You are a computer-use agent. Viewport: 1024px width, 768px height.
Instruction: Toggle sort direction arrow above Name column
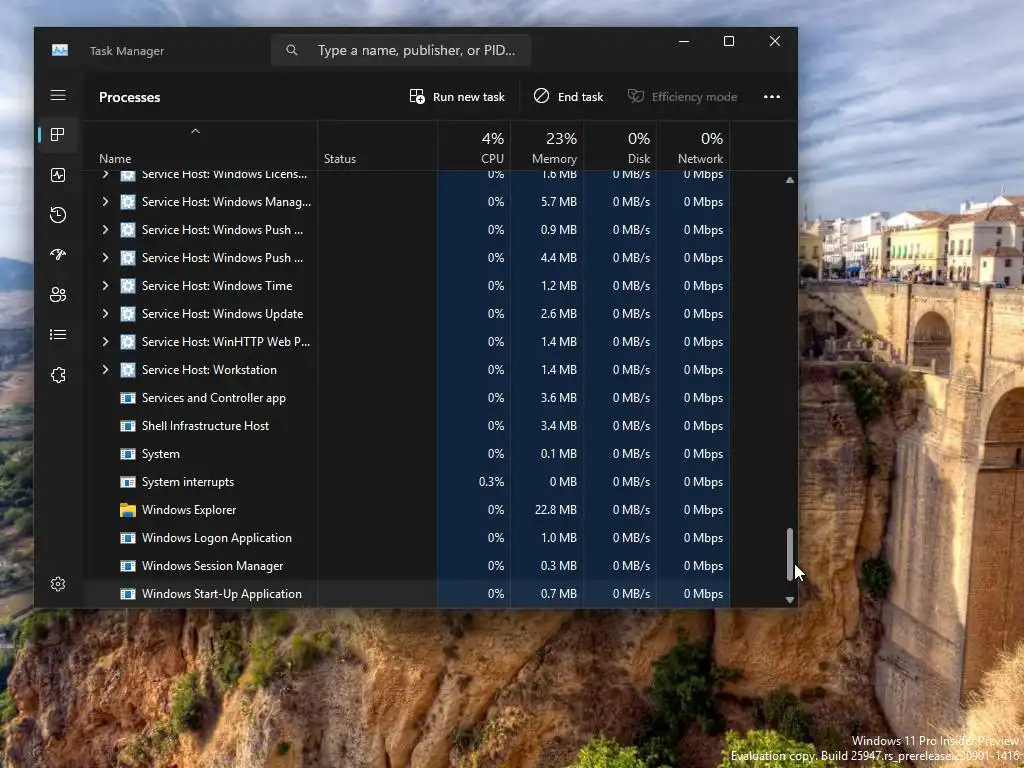click(195, 131)
